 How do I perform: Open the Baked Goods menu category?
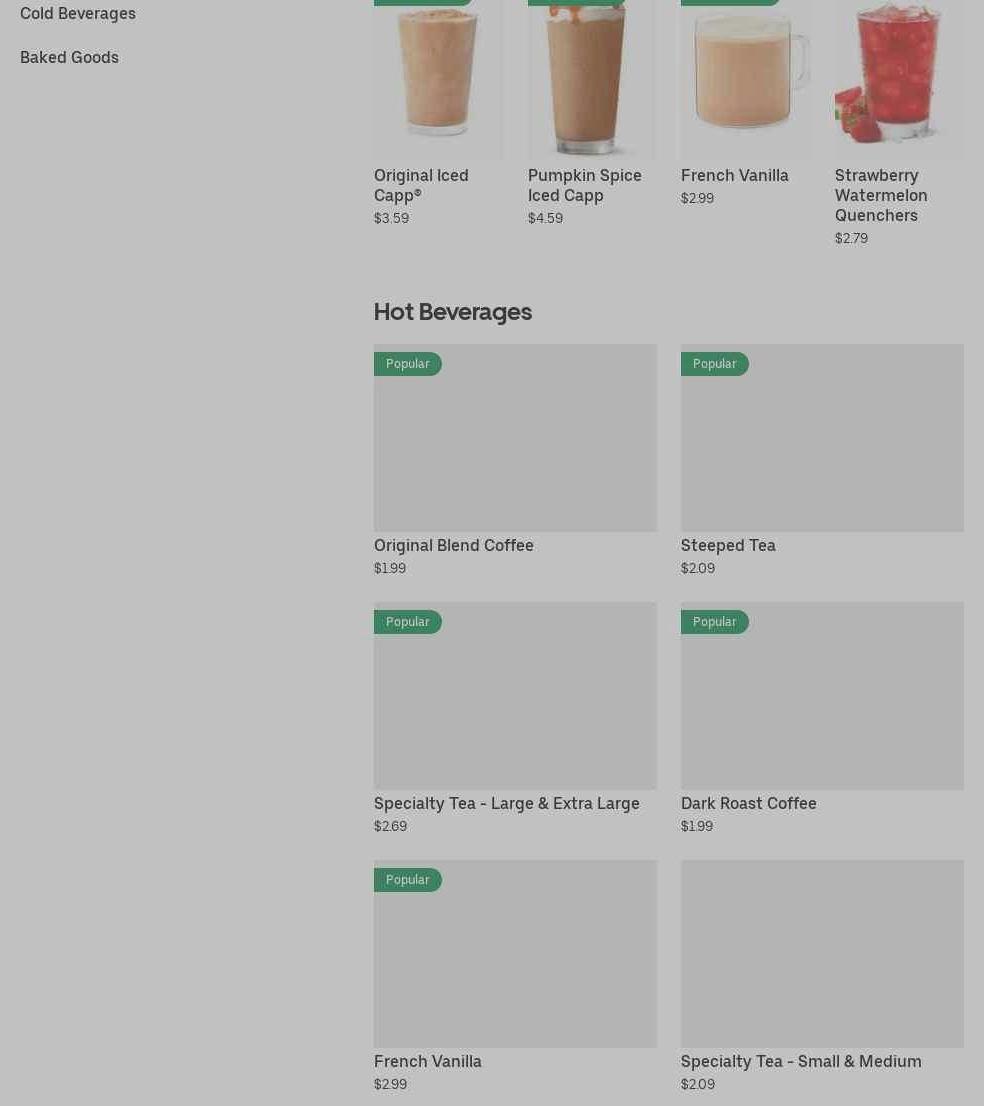click(x=69, y=57)
